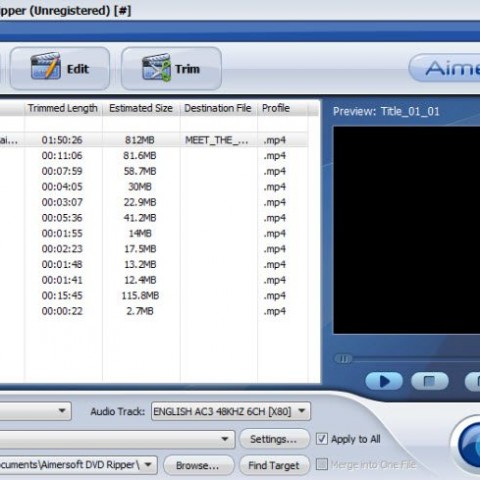The height and width of the screenshot is (480, 480).
Task: Open the Settings... dialog
Action: (x=274, y=439)
